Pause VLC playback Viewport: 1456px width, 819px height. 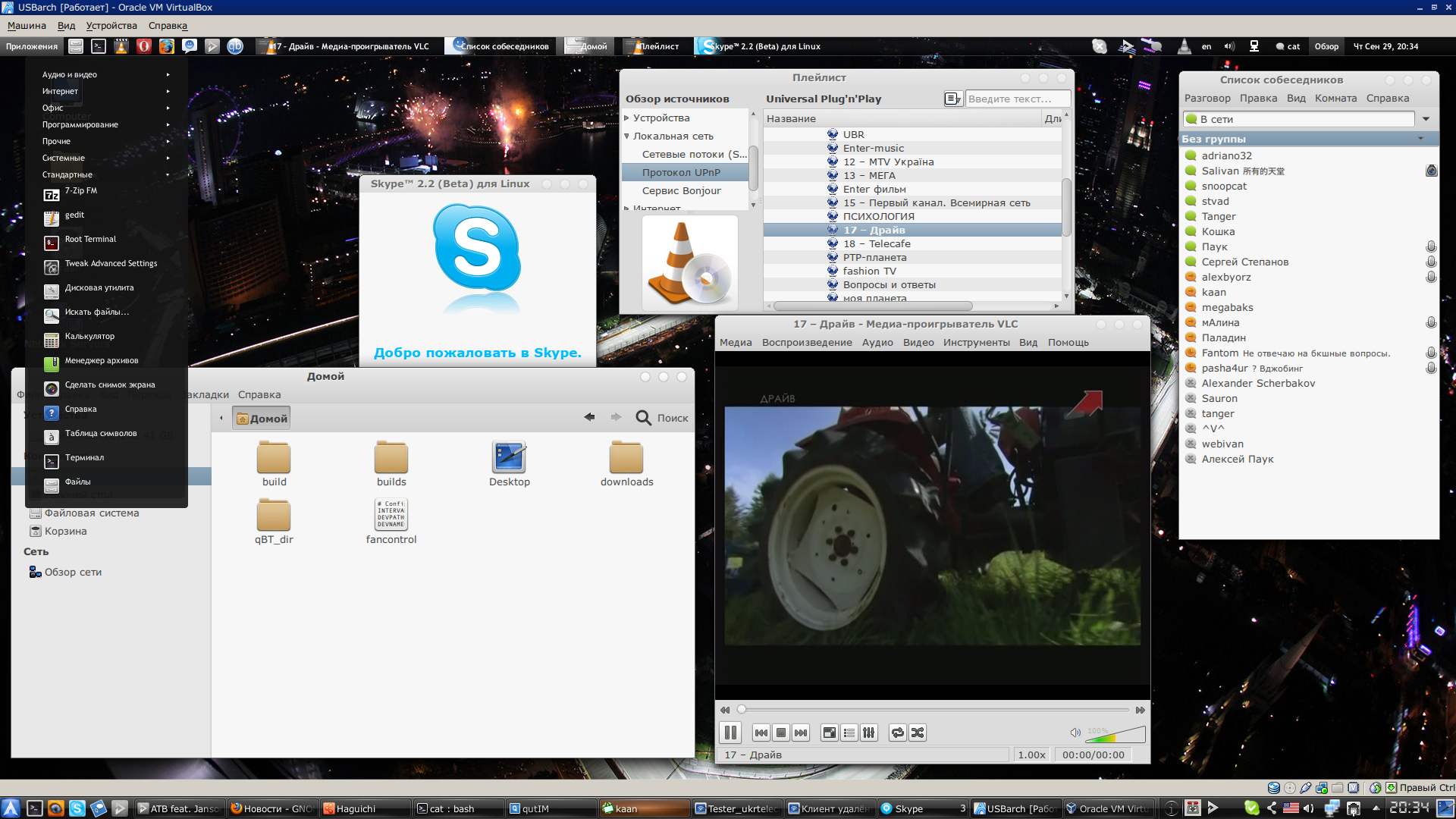730,733
